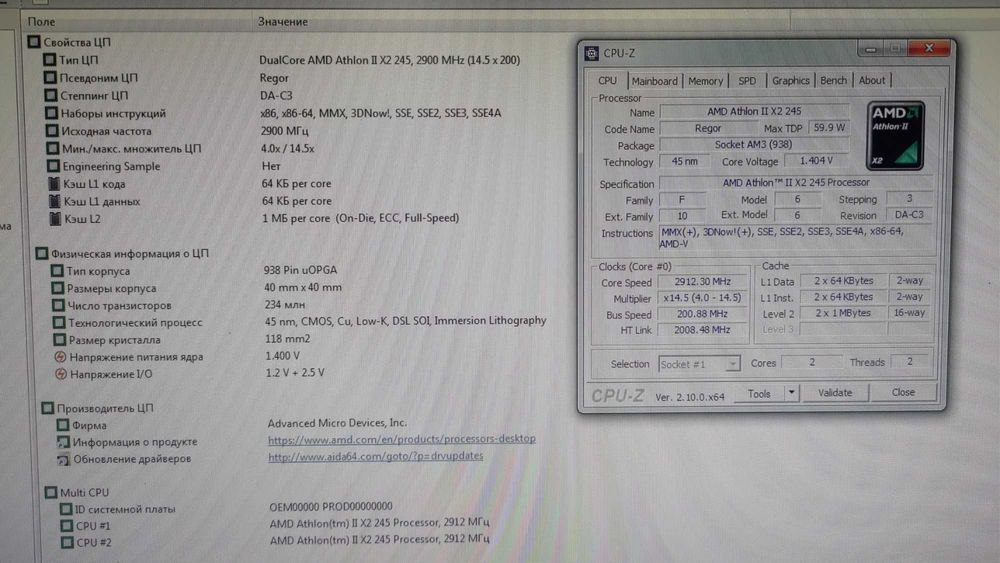Click the icon beside Мин./макс. множитель ЦП

pyautogui.click(x=52, y=149)
